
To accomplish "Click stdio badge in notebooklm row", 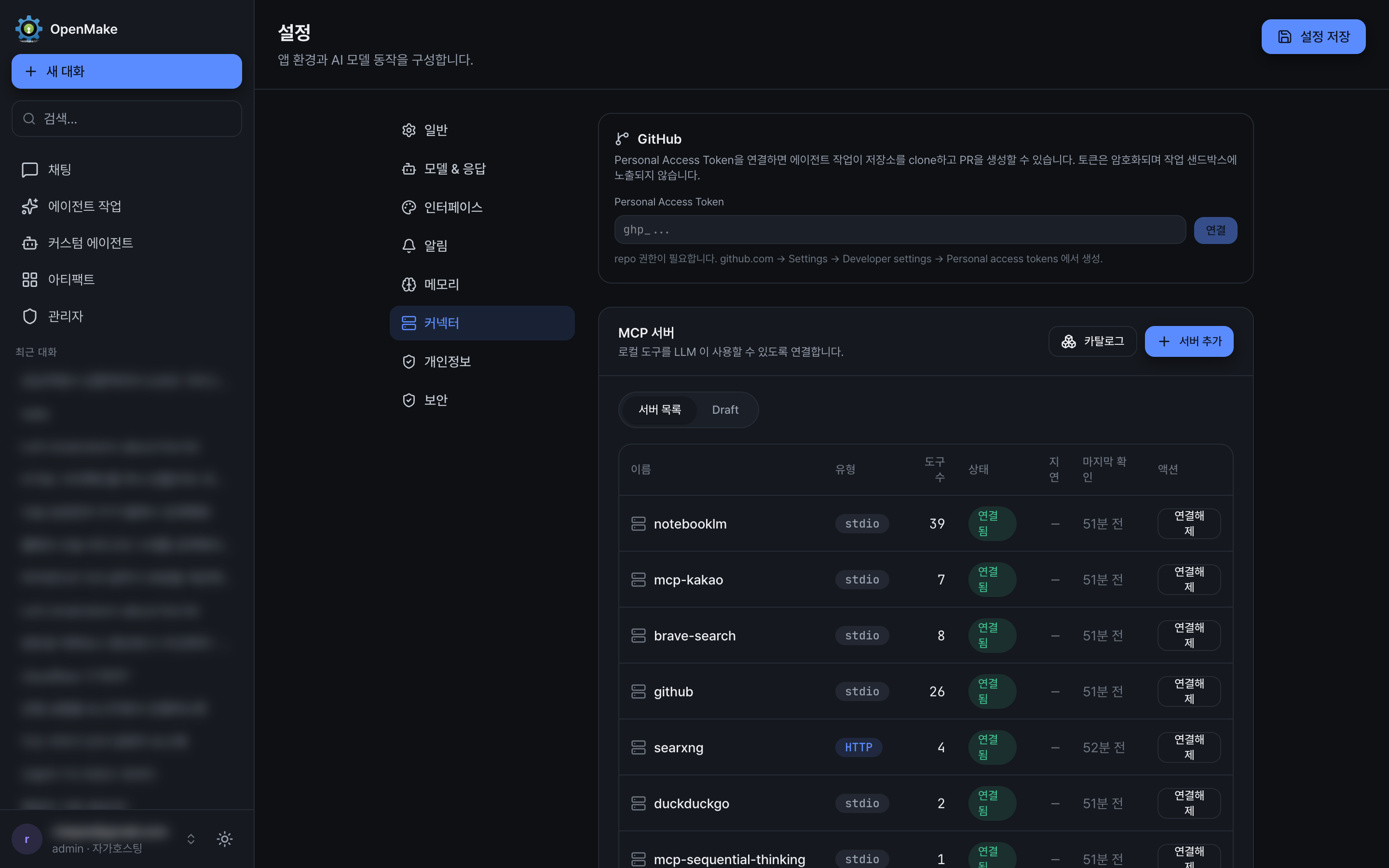I will tap(862, 524).
